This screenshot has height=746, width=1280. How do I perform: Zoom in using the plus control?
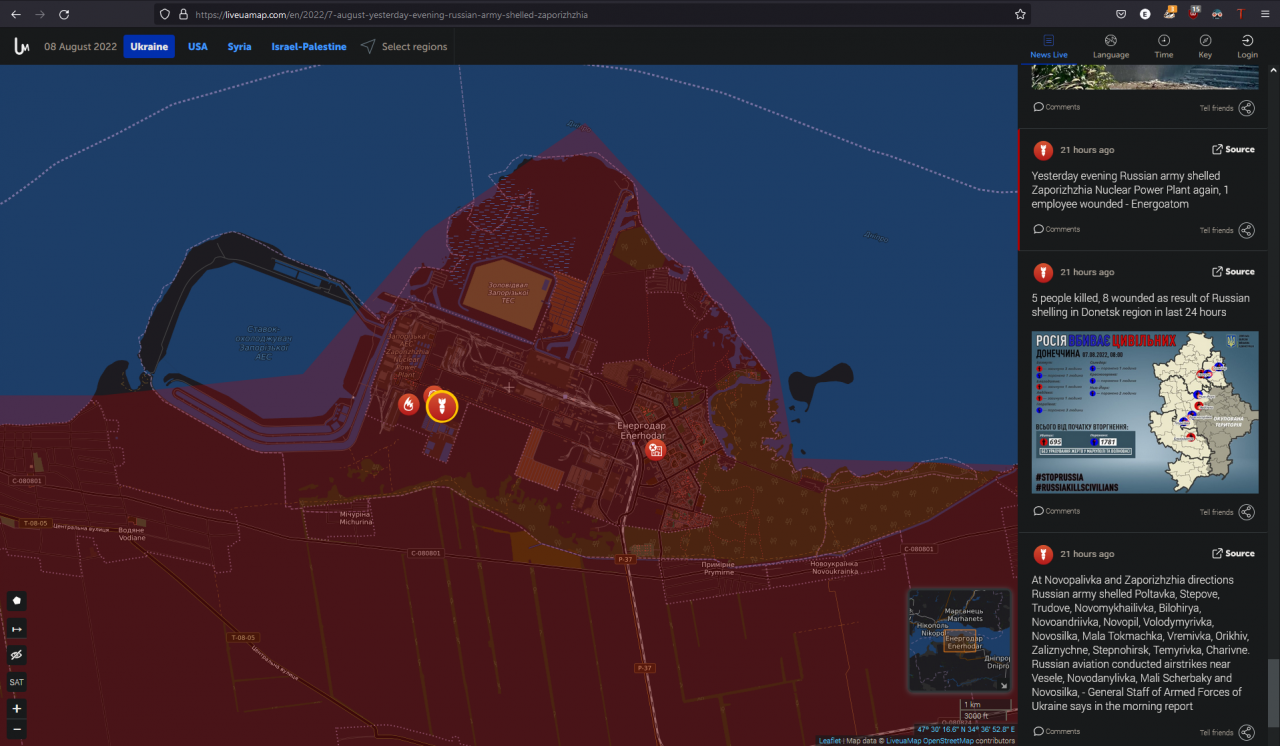point(16,708)
